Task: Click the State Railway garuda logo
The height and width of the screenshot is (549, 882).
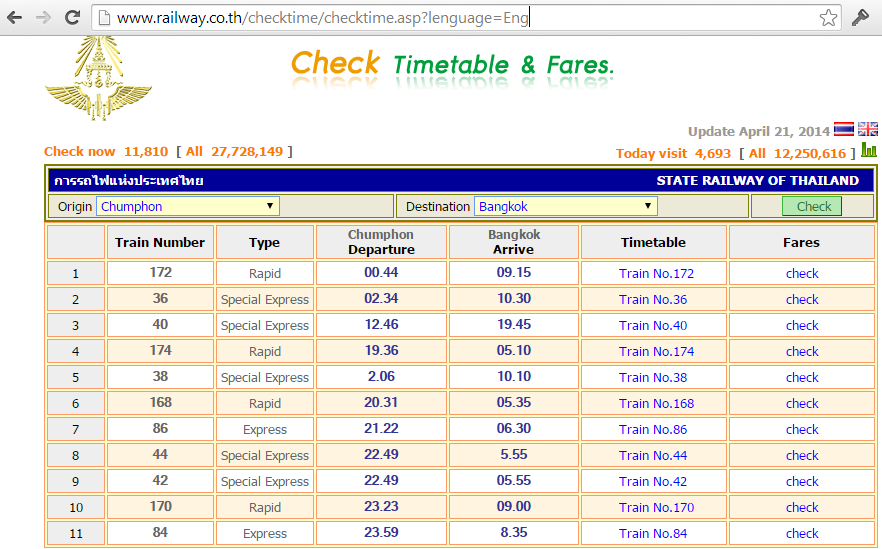Action: (x=99, y=78)
